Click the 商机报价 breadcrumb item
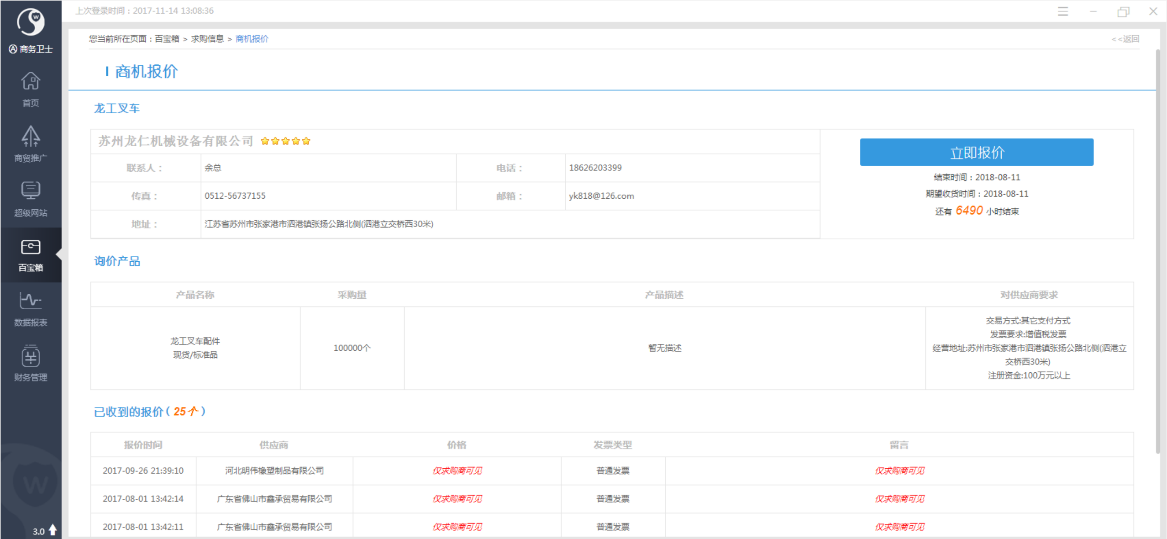Image resolution: width=1167 pixels, height=539 pixels. point(252,39)
